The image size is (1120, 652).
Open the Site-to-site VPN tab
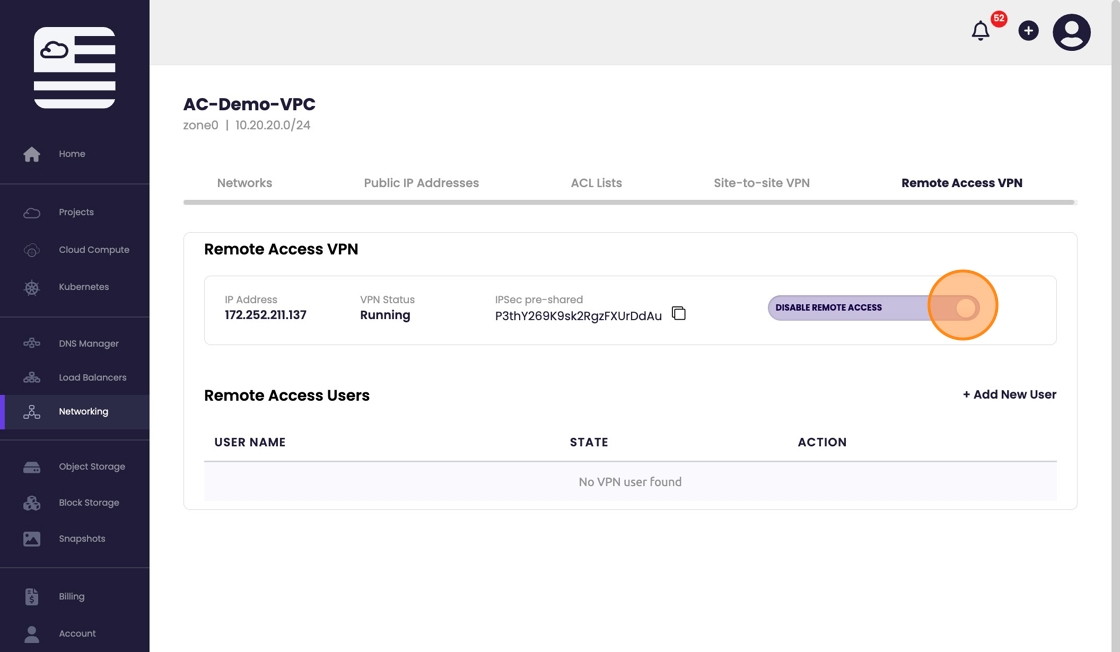click(x=761, y=183)
